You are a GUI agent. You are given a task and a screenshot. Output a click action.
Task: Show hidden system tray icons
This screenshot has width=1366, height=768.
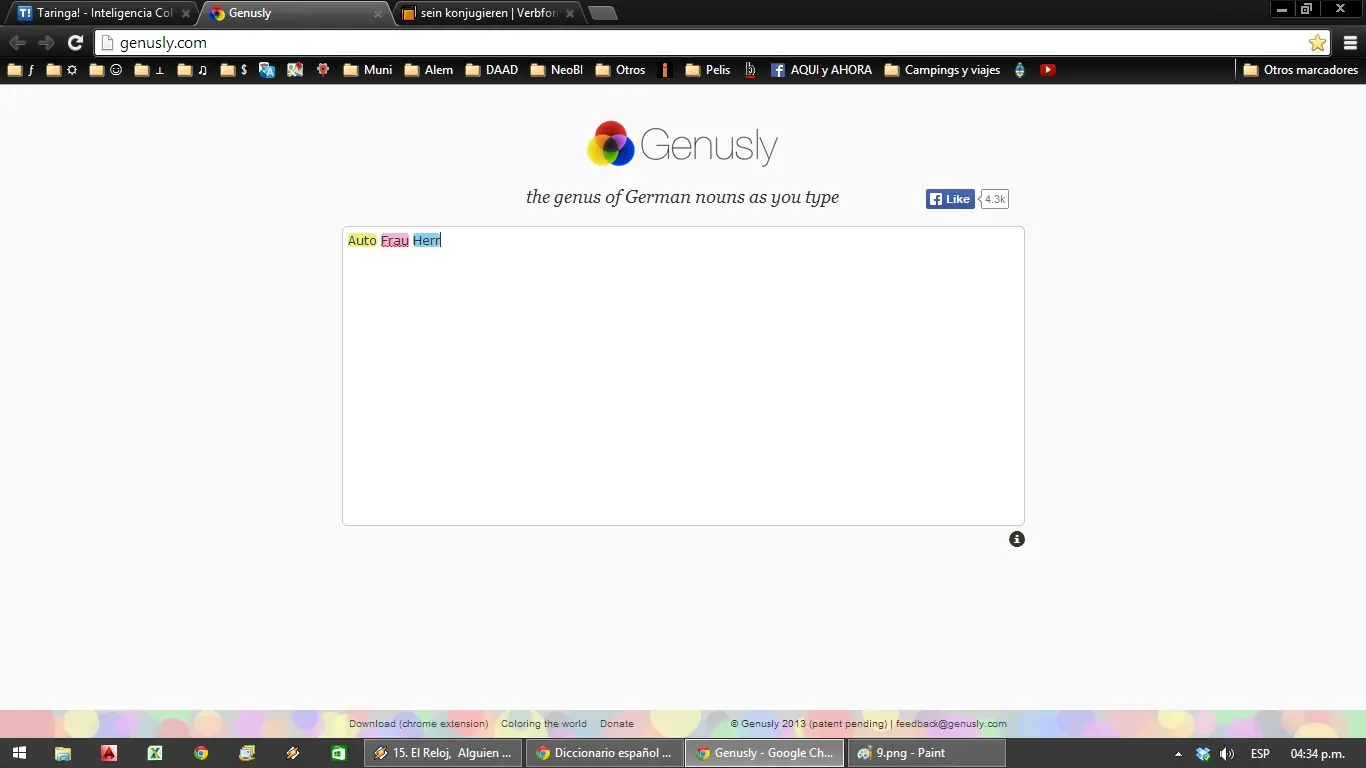(1178, 754)
